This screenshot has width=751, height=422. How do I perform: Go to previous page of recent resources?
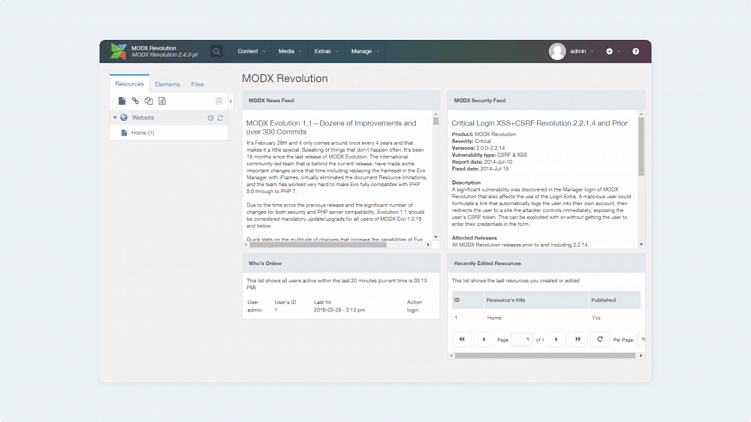pos(484,339)
